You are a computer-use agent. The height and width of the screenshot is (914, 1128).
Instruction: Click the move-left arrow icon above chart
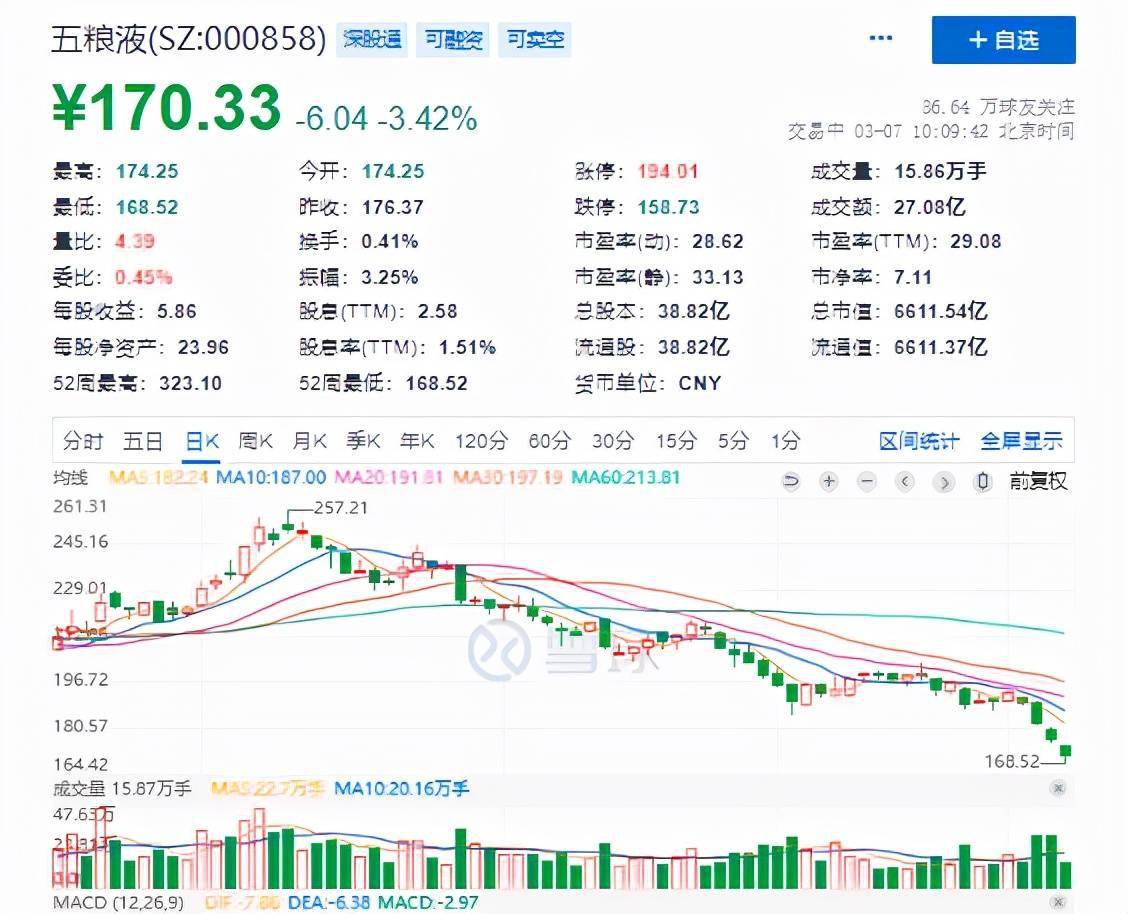(905, 481)
